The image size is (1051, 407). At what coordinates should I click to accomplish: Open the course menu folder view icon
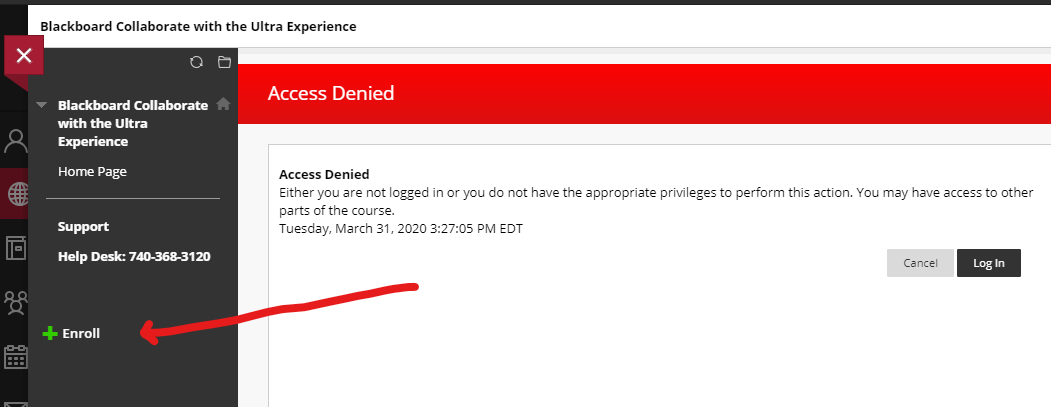point(224,62)
